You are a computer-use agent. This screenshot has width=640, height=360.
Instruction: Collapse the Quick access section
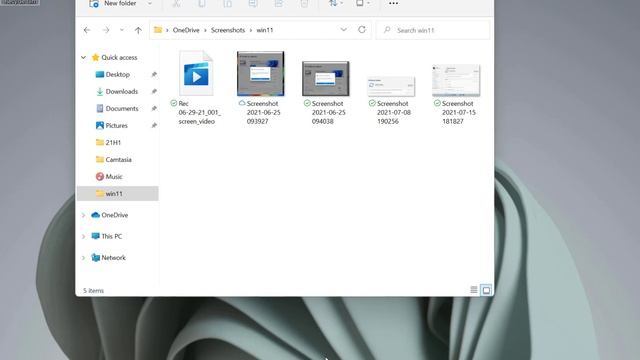coord(83,58)
